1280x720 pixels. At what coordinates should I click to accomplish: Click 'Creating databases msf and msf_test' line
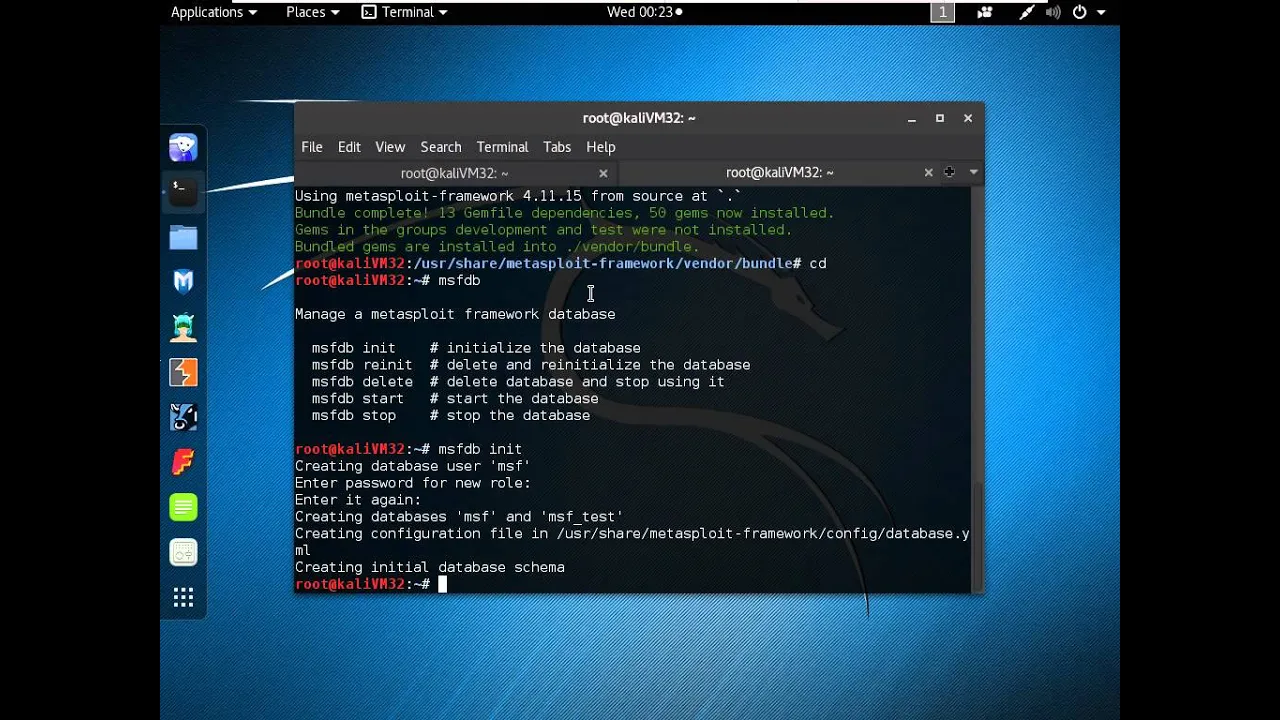click(459, 517)
